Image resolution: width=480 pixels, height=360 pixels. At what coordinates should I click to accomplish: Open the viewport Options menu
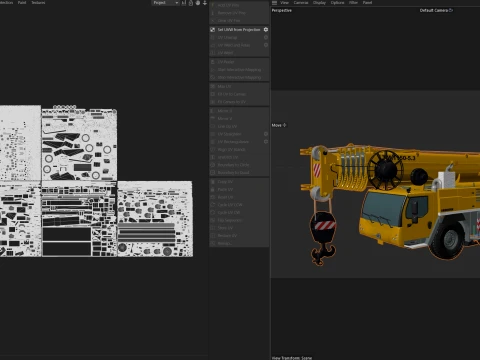(x=337, y=3)
